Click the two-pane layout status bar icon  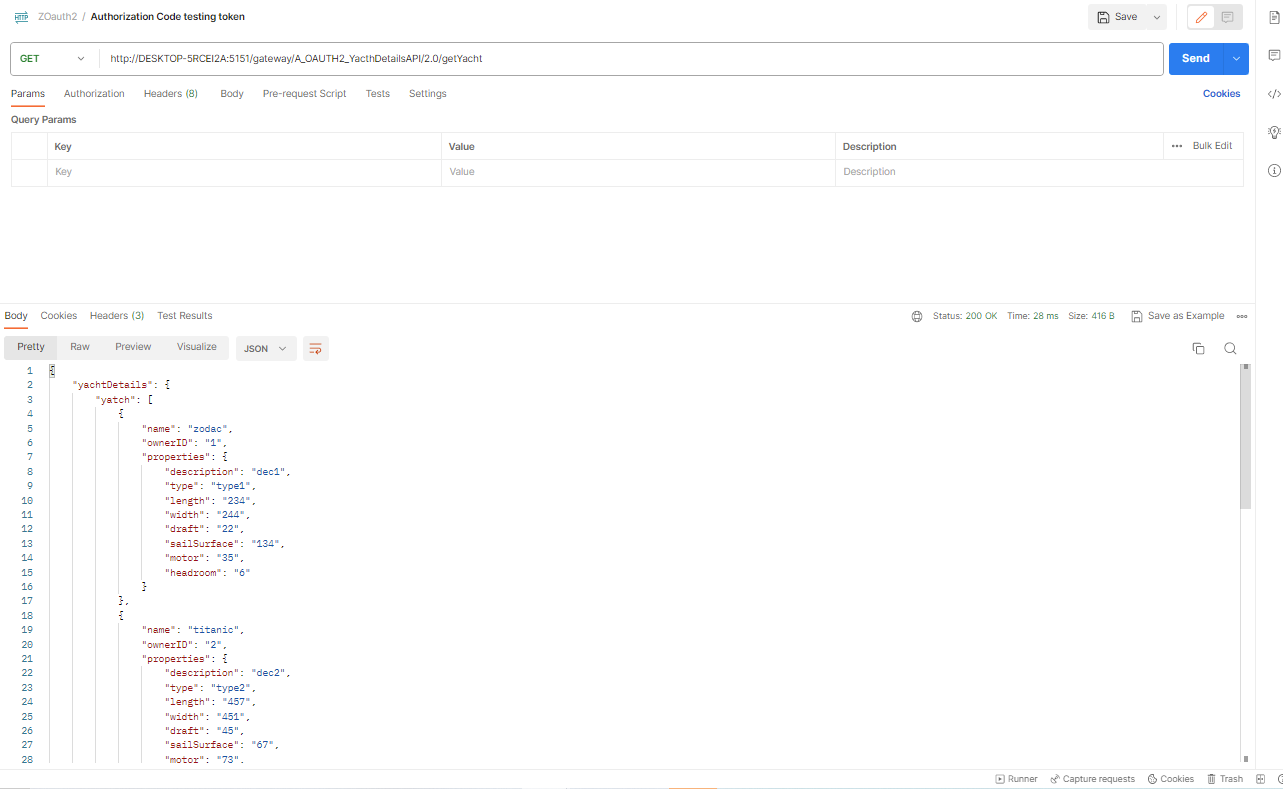tap(1260, 779)
